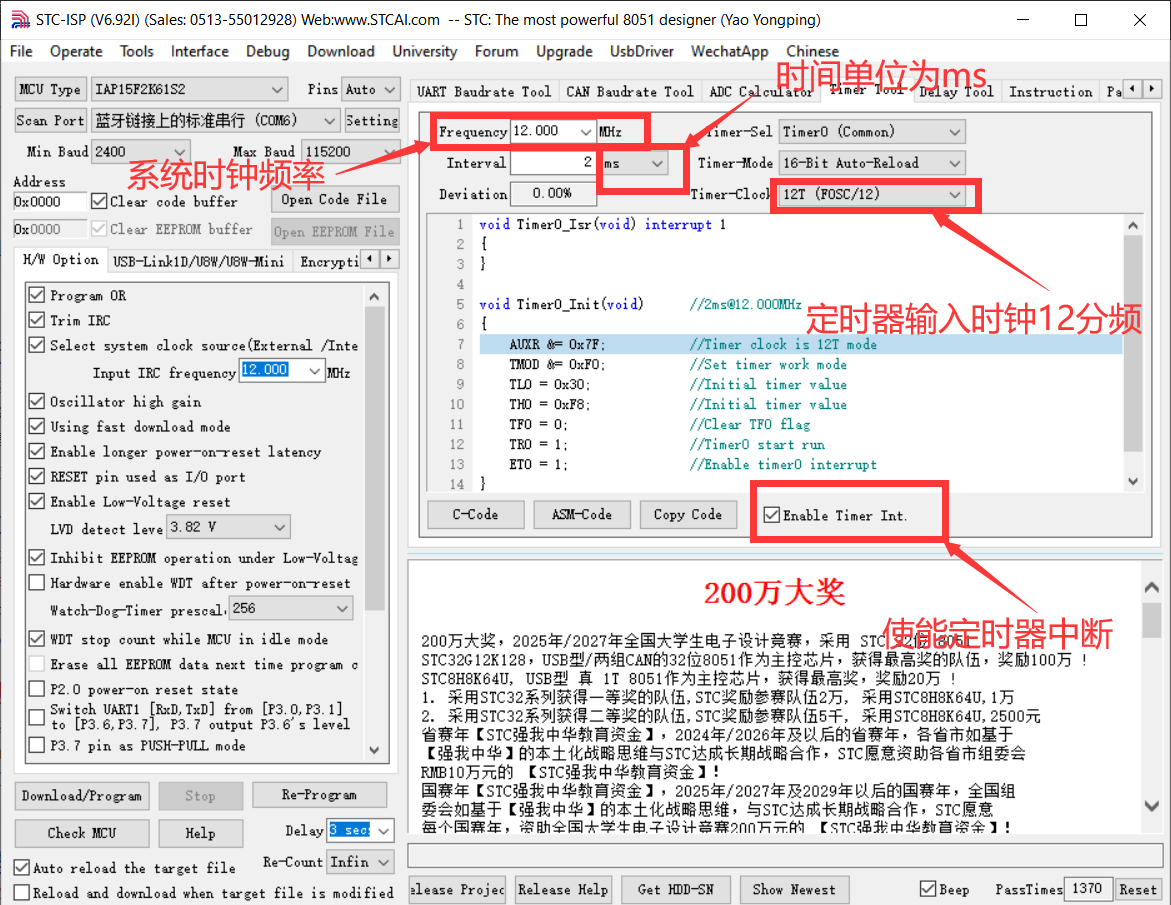Image resolution: width=1171 pixels, height=905 pixels.
Task: Click Get HDD-SN button
Action: [675, 889]
